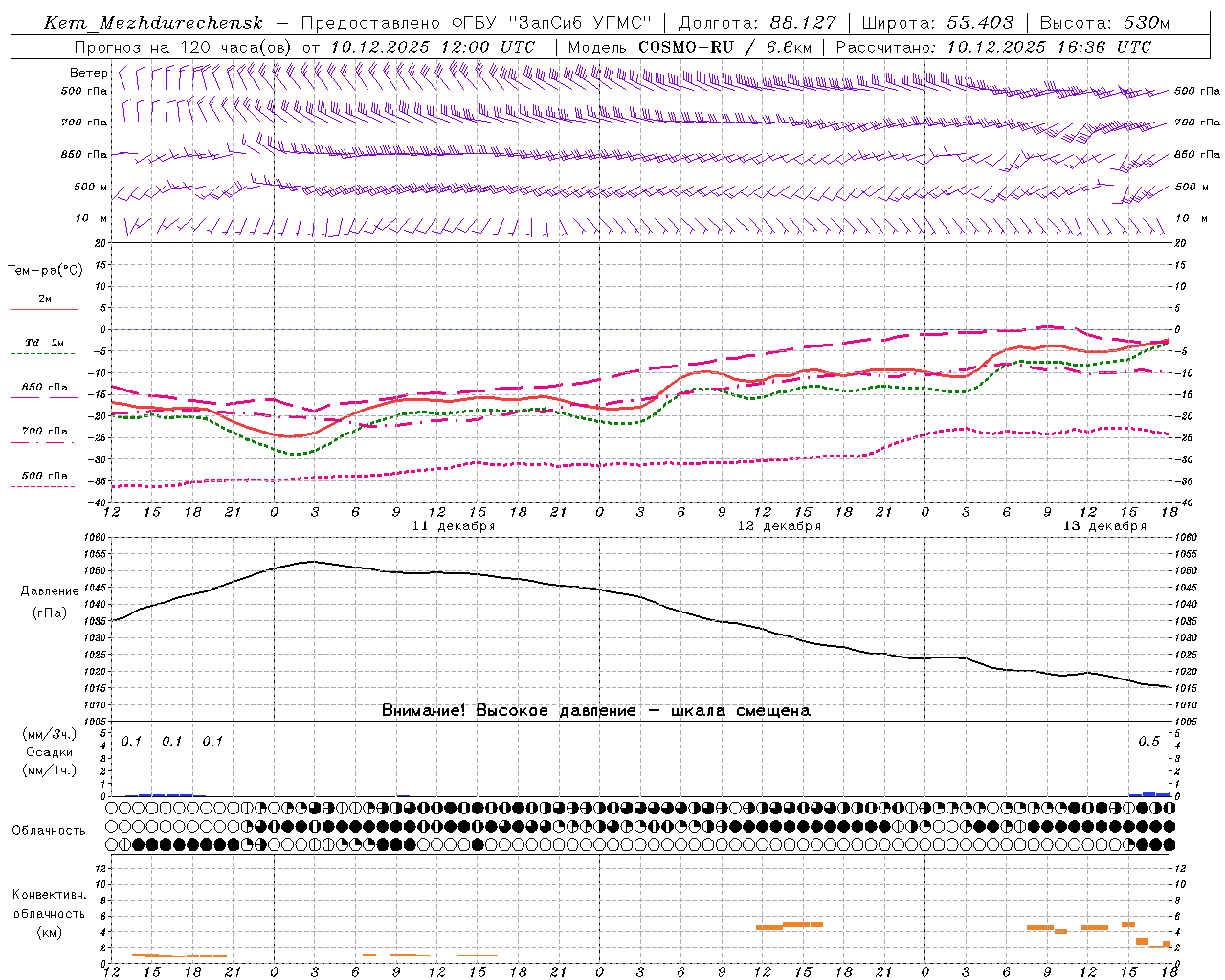1225x980 pixels.
Task: Click the model name COSMO-RU / 6.6км
Action: pos(724,47)
